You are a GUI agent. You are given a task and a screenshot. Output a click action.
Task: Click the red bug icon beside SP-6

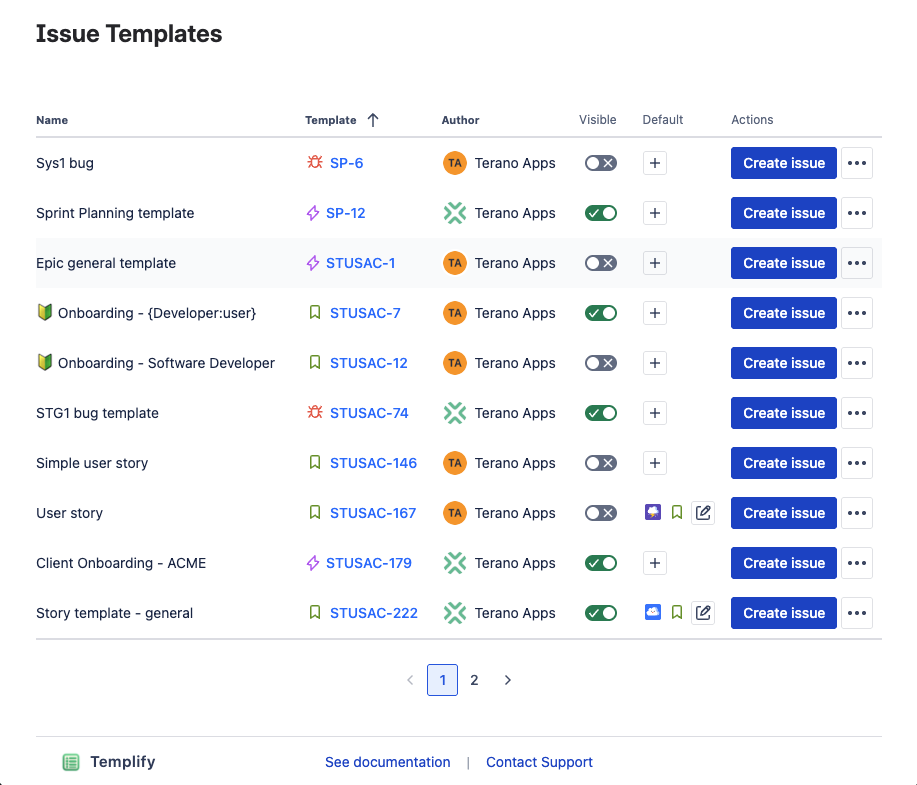(313, 163)
